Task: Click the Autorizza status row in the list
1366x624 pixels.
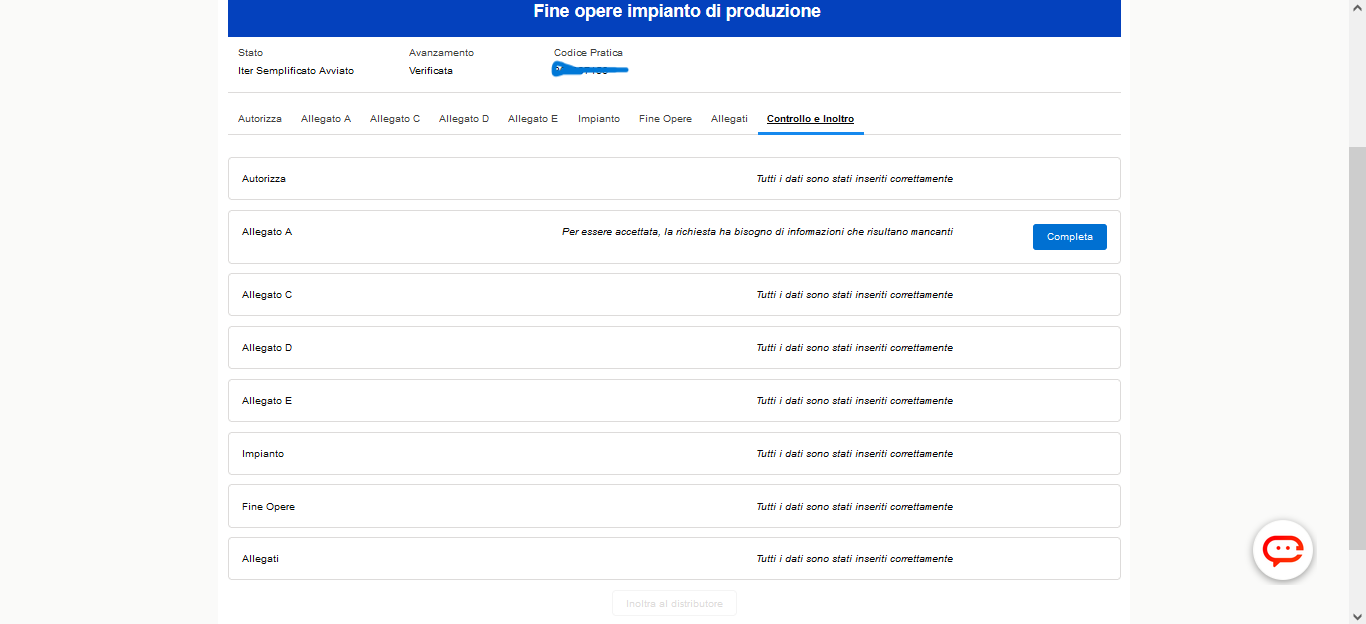Action: [x=674, y=179]
